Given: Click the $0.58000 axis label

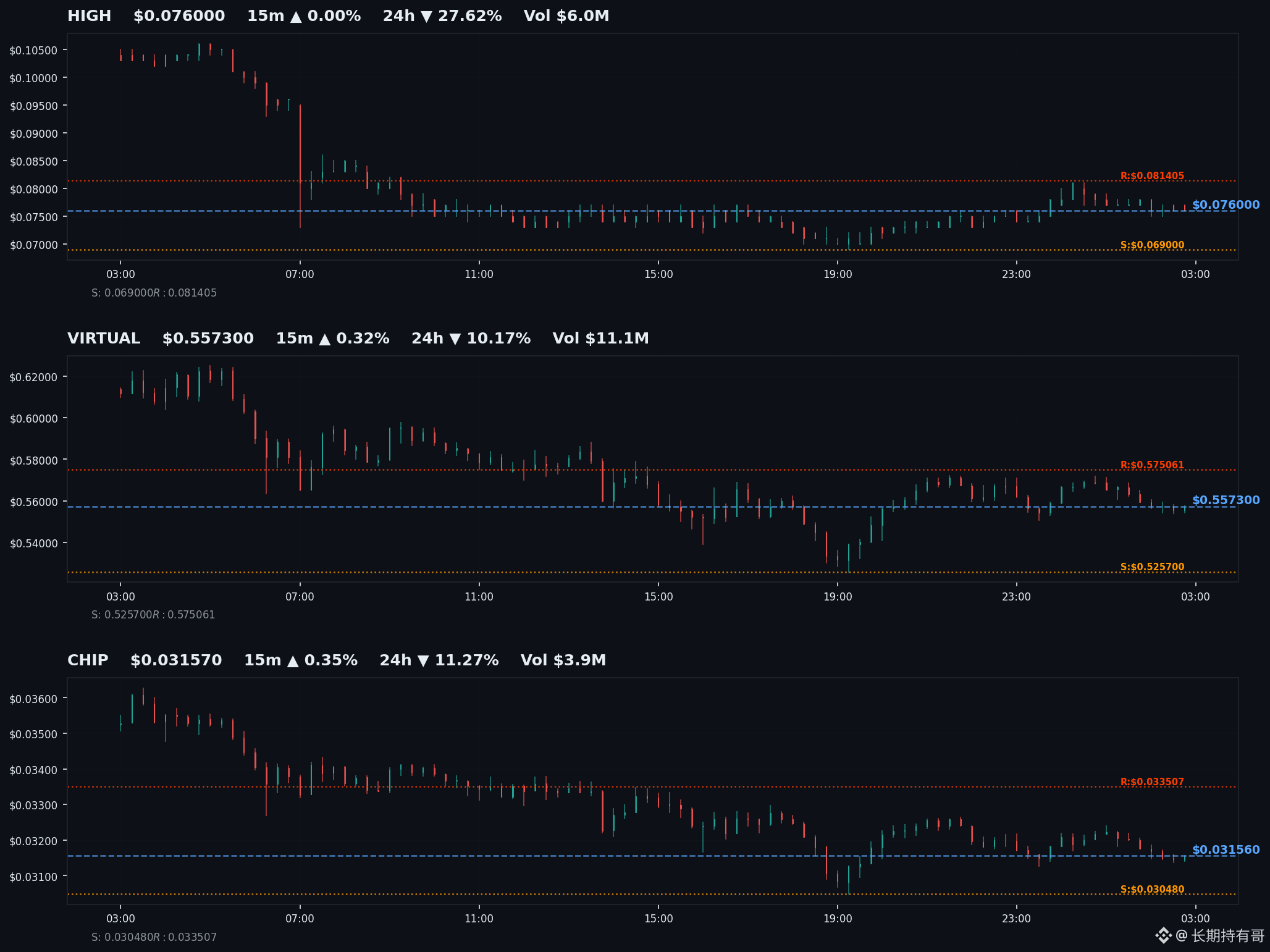Looking at the screenshot, I should click(33, 461).
